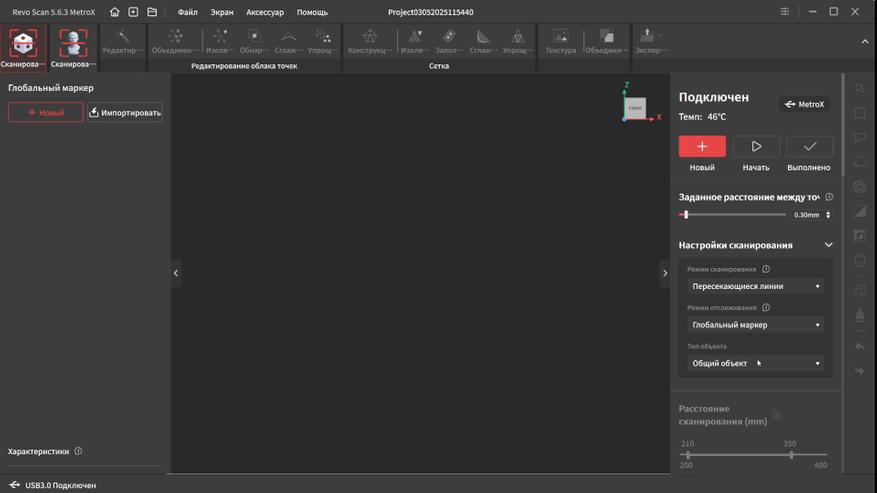Viewport: 877px width, 493px height.
Task: Select the lasso selection tool in right sidebar
Action: click(860, 88)
